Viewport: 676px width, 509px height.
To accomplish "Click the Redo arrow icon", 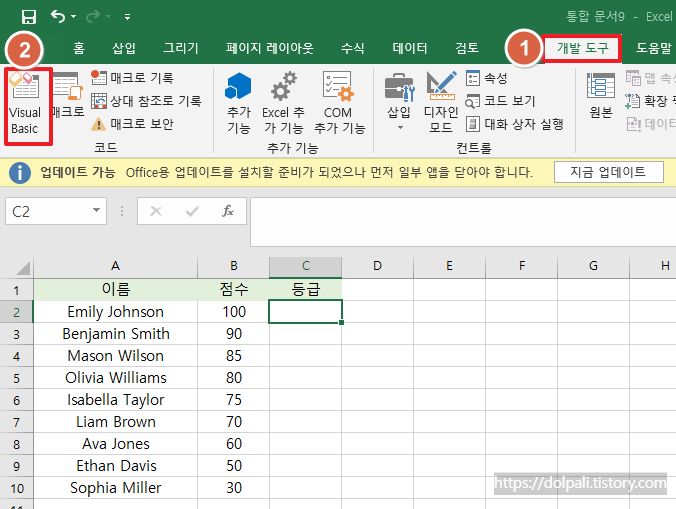I will [x=93, y=16].
